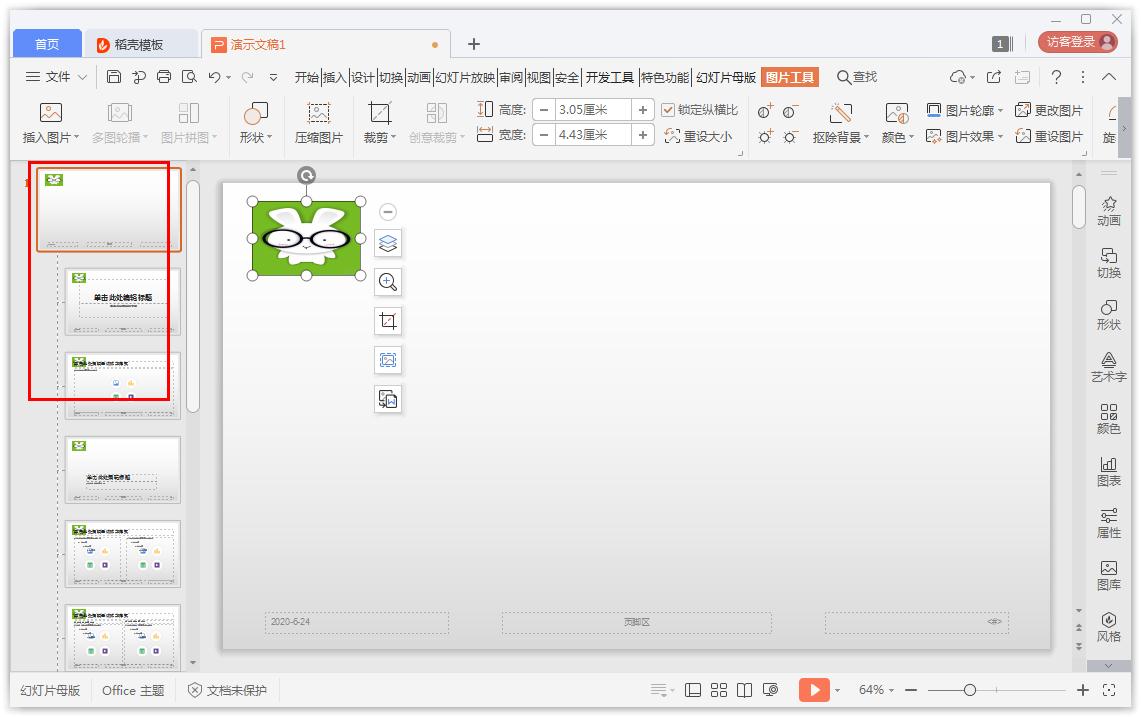Screen dimensions: 1141x717
Task: Toggle Lock Aspect Ratio (锁定纵横比) checkbox
Action: click(x=667, y=110)
